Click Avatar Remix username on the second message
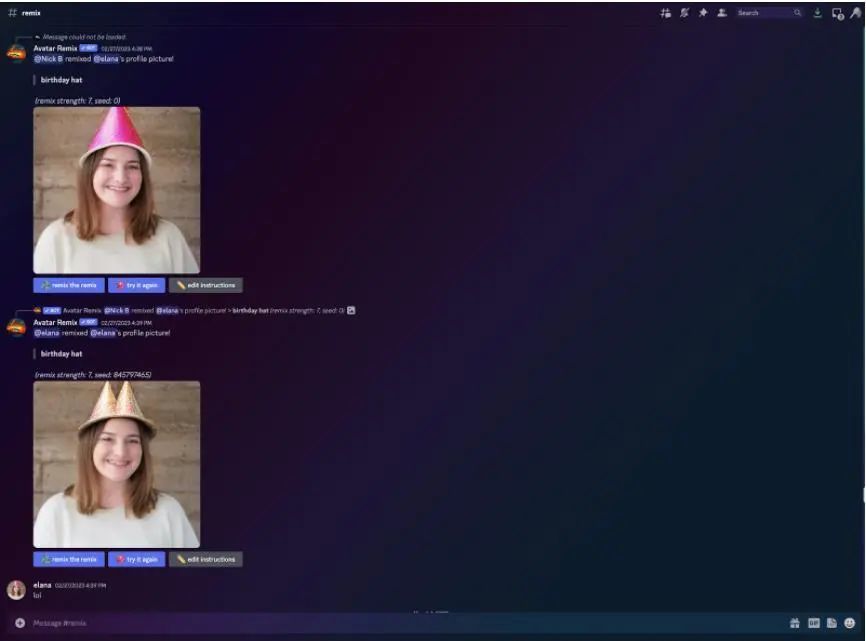Viewport: 866px width, 641px height. (x=55, y=322)
